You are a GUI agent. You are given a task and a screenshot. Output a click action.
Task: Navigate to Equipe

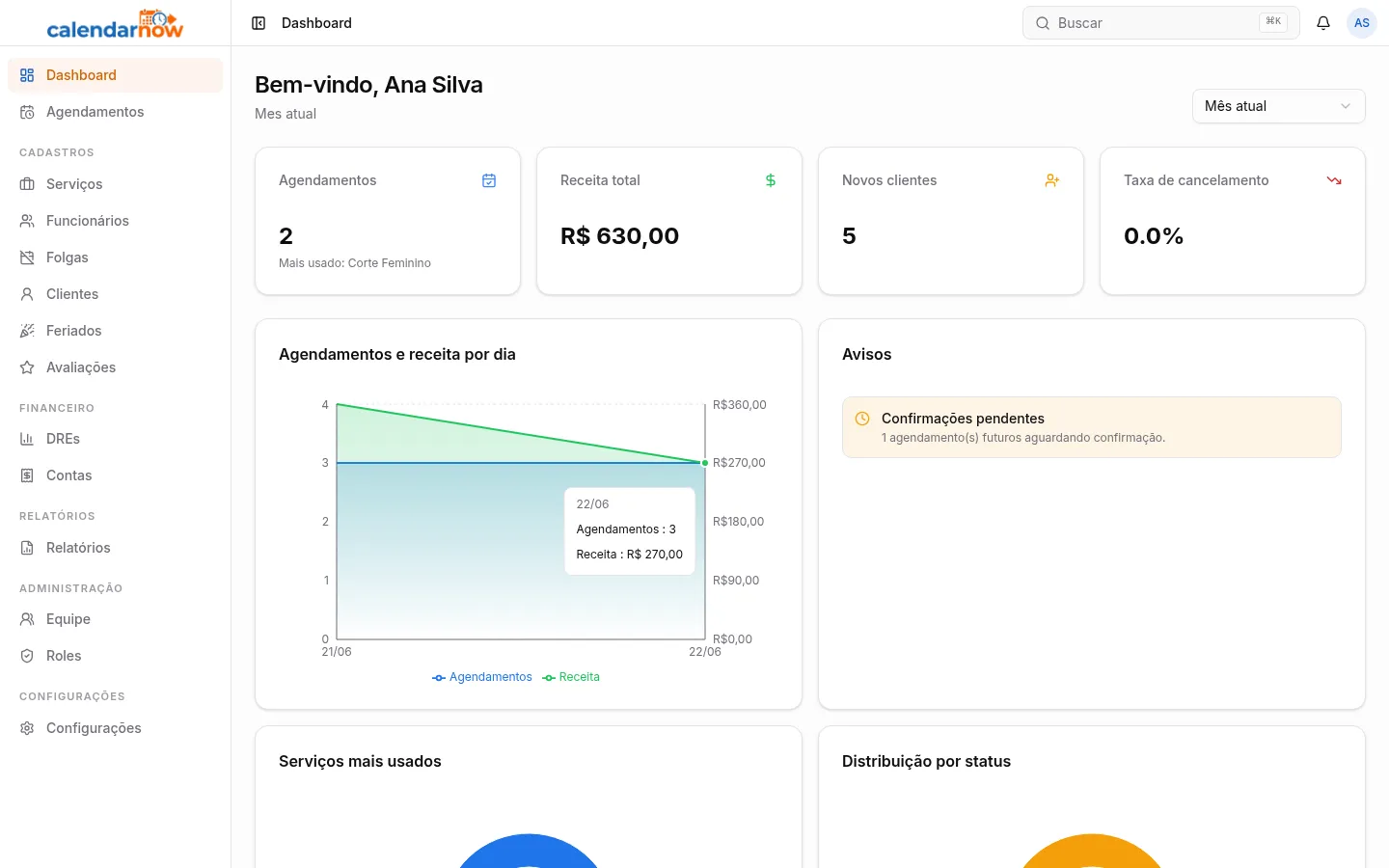(x=115, y=619)
